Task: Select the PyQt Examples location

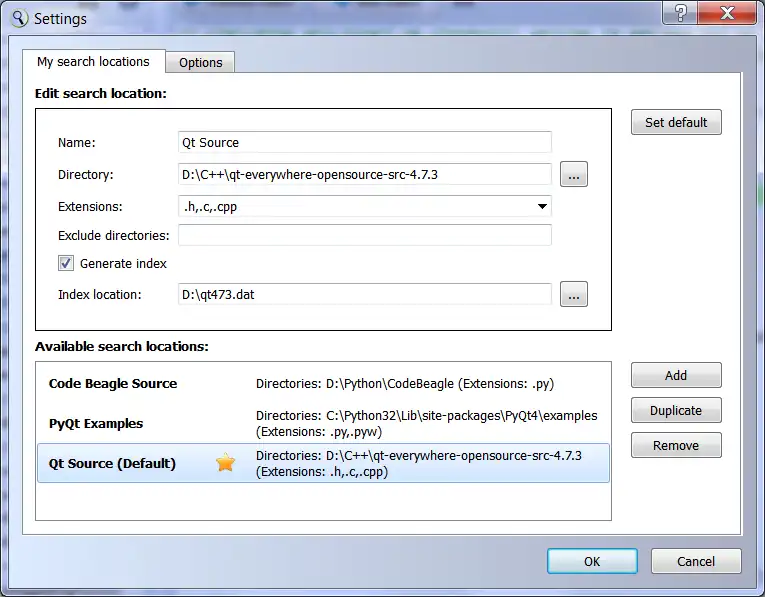Action: (x=323, y=423)
